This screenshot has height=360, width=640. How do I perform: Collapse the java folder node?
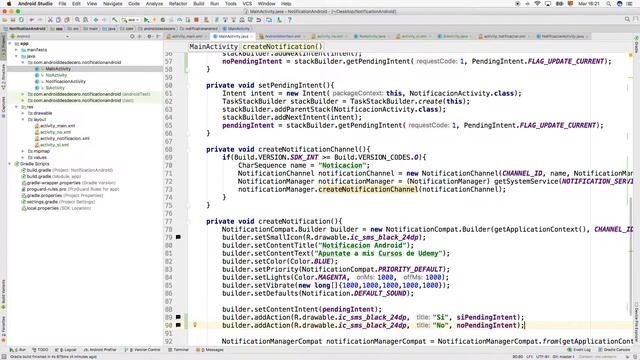(16, 56)
